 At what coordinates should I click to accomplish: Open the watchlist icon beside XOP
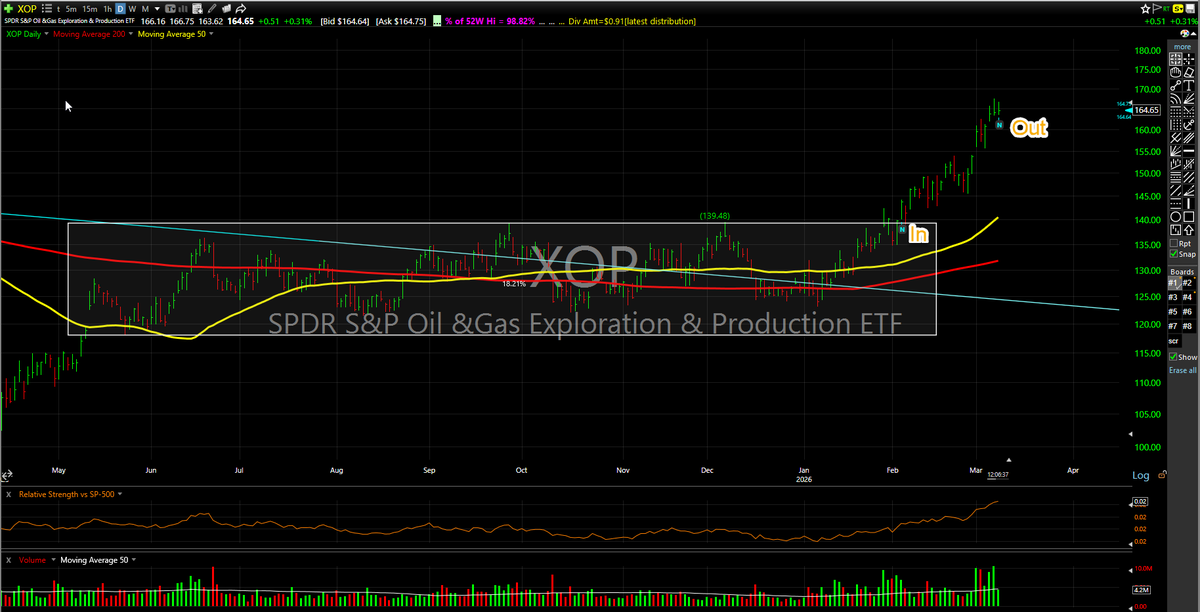[x=47, y=9]
